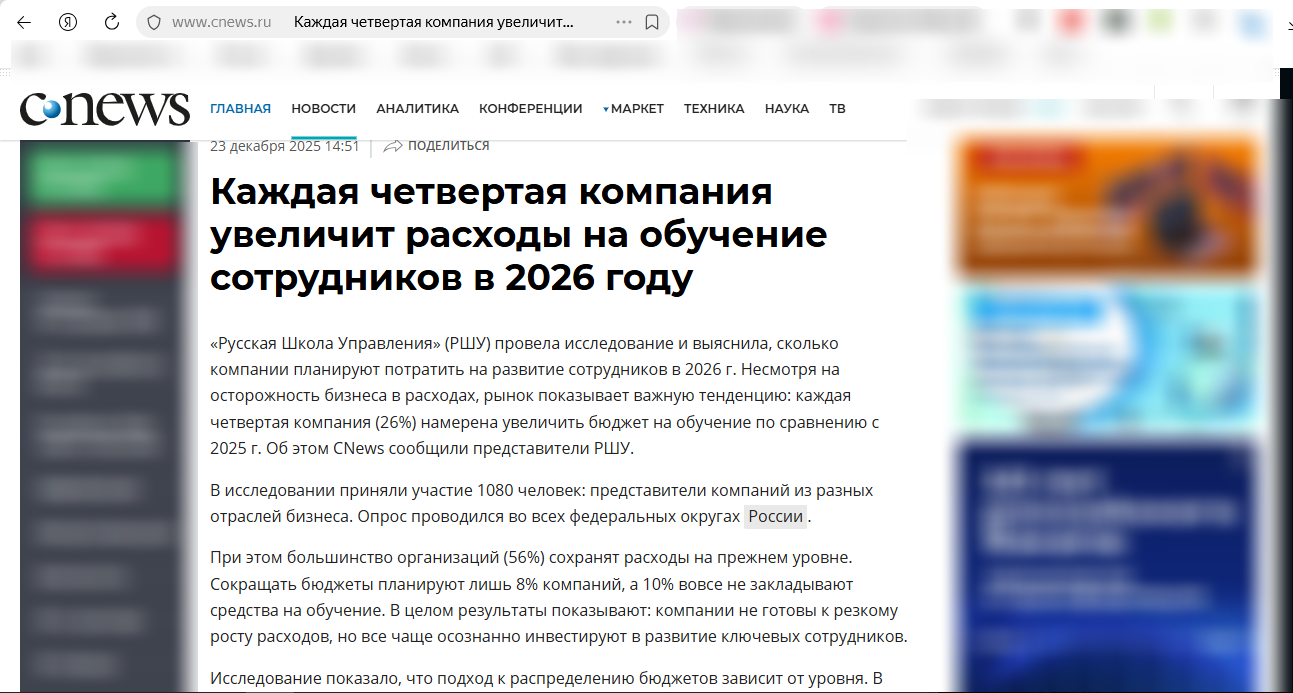This screenshot has width=1293, height=693.
Task: Select the ТЕХНИКА menu item
Action: 714,108
